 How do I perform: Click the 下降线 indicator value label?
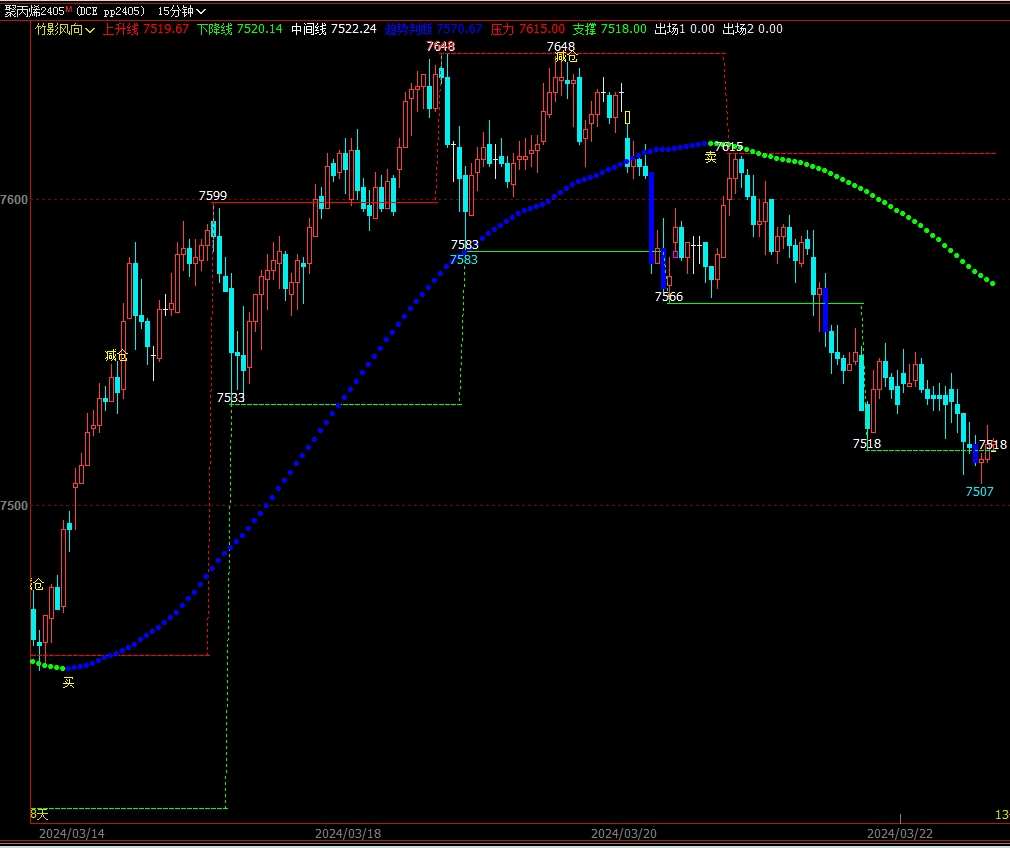(240, 29)
